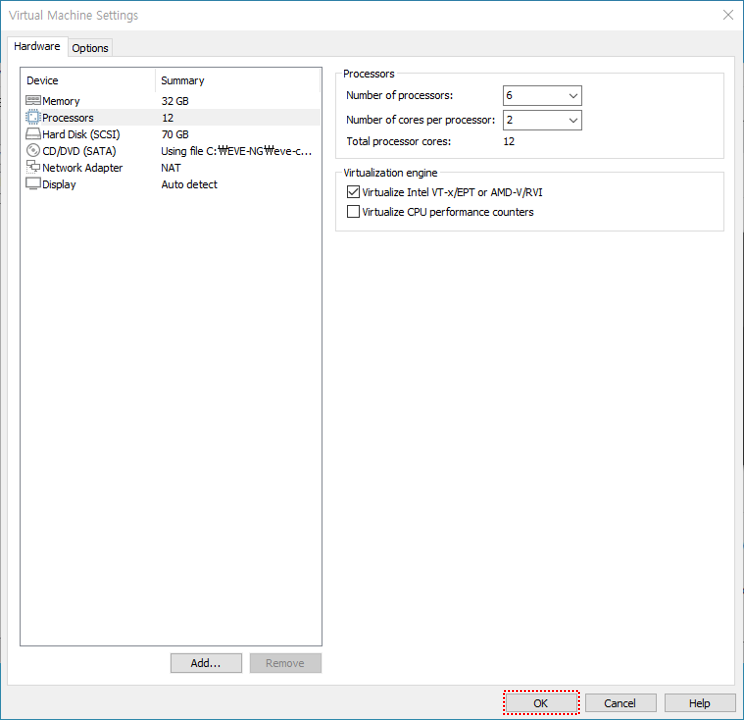Click the Auto detect display summary
The height and width of the screenshot is (720, 744).
click(189, 184)
